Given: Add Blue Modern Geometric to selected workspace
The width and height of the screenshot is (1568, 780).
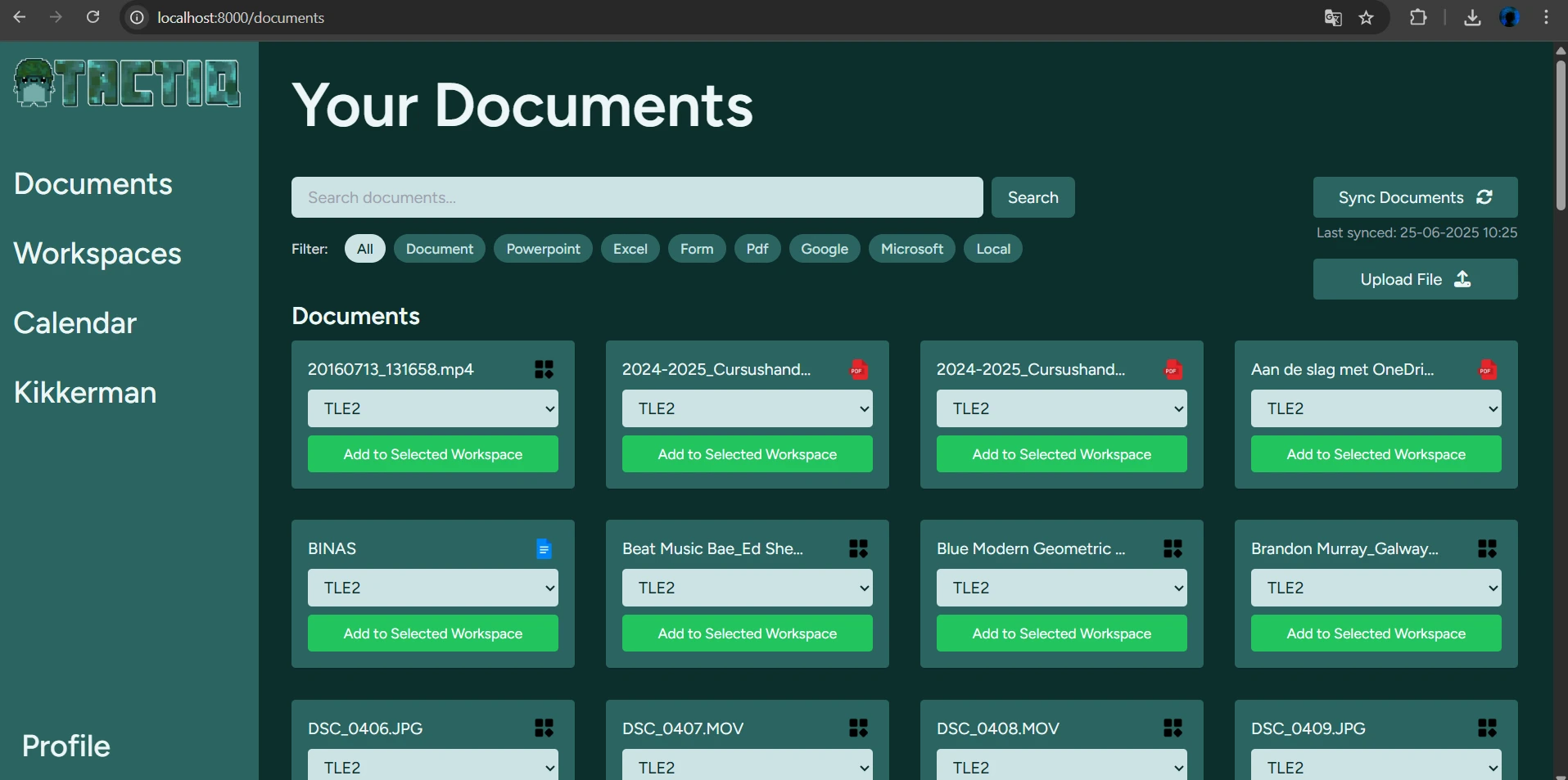Looking at the screenshot, I should 1061,633.
